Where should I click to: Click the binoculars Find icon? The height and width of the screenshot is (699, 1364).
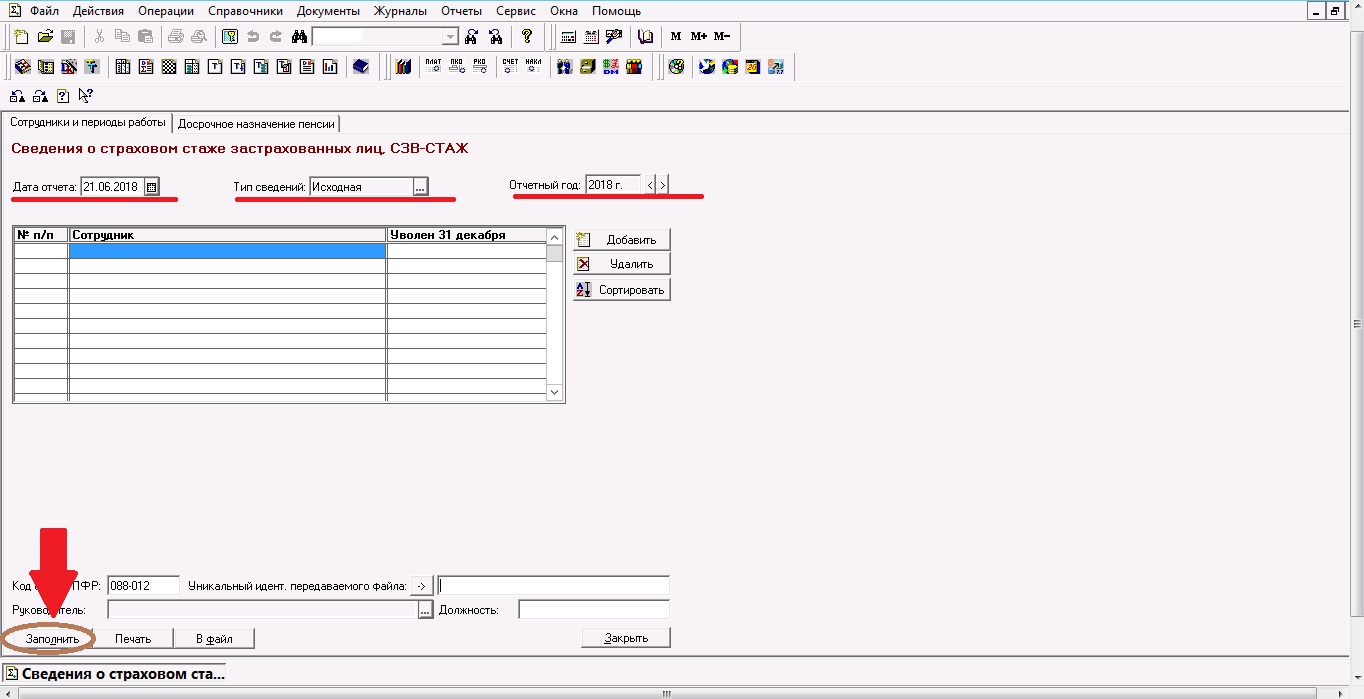[x=299, y=37]
